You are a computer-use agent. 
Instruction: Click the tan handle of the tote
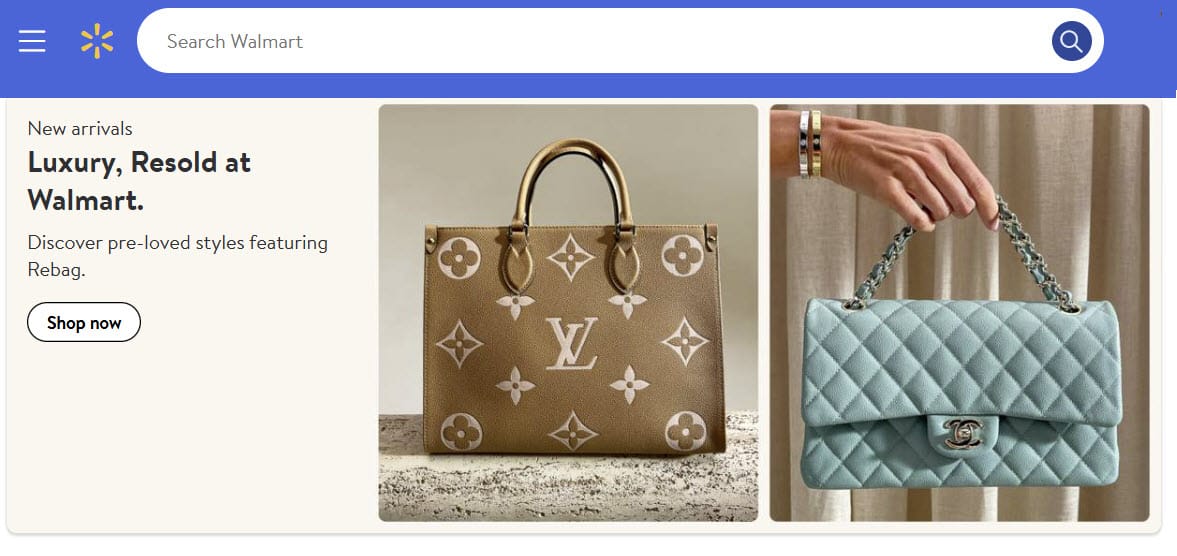click(570, 182)
